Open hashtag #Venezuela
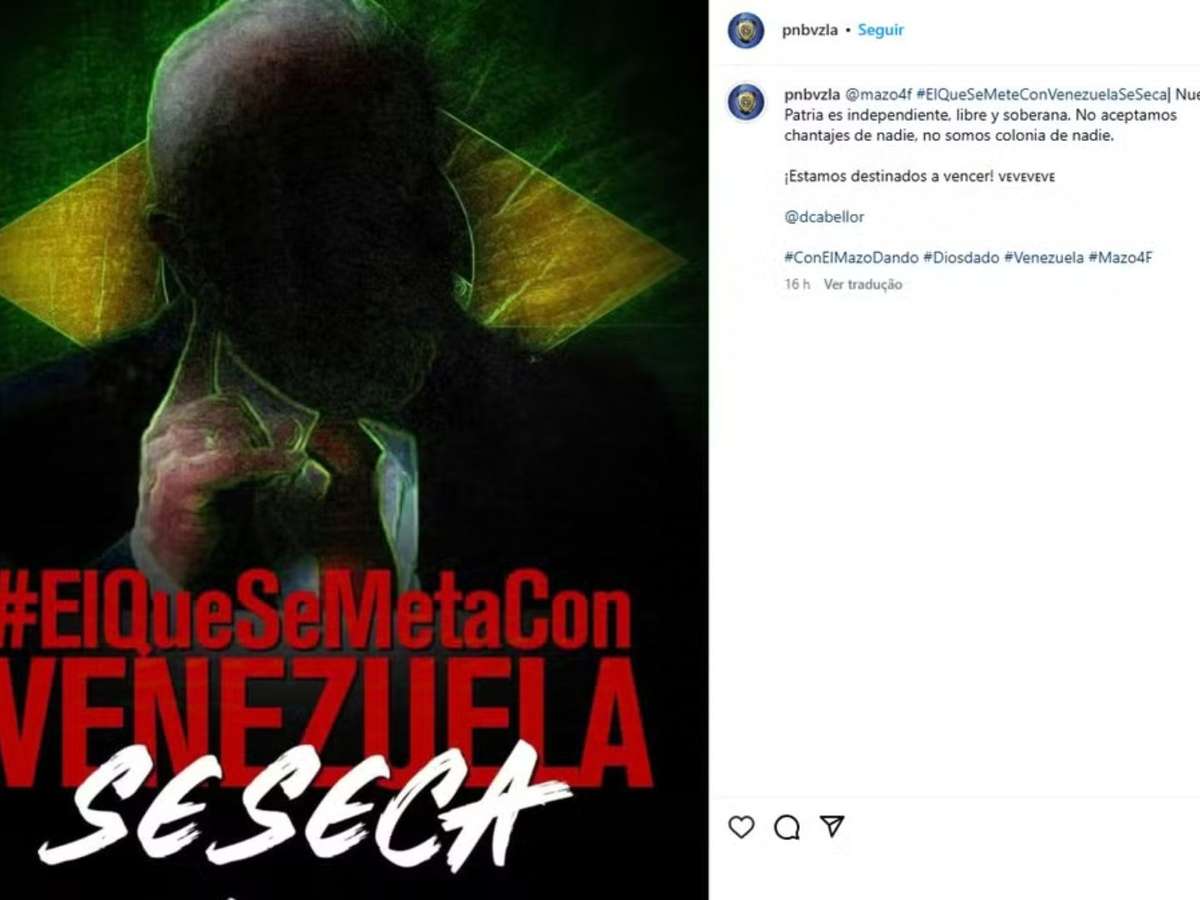Viewport: 1200px width, 900px height. 1044,257
